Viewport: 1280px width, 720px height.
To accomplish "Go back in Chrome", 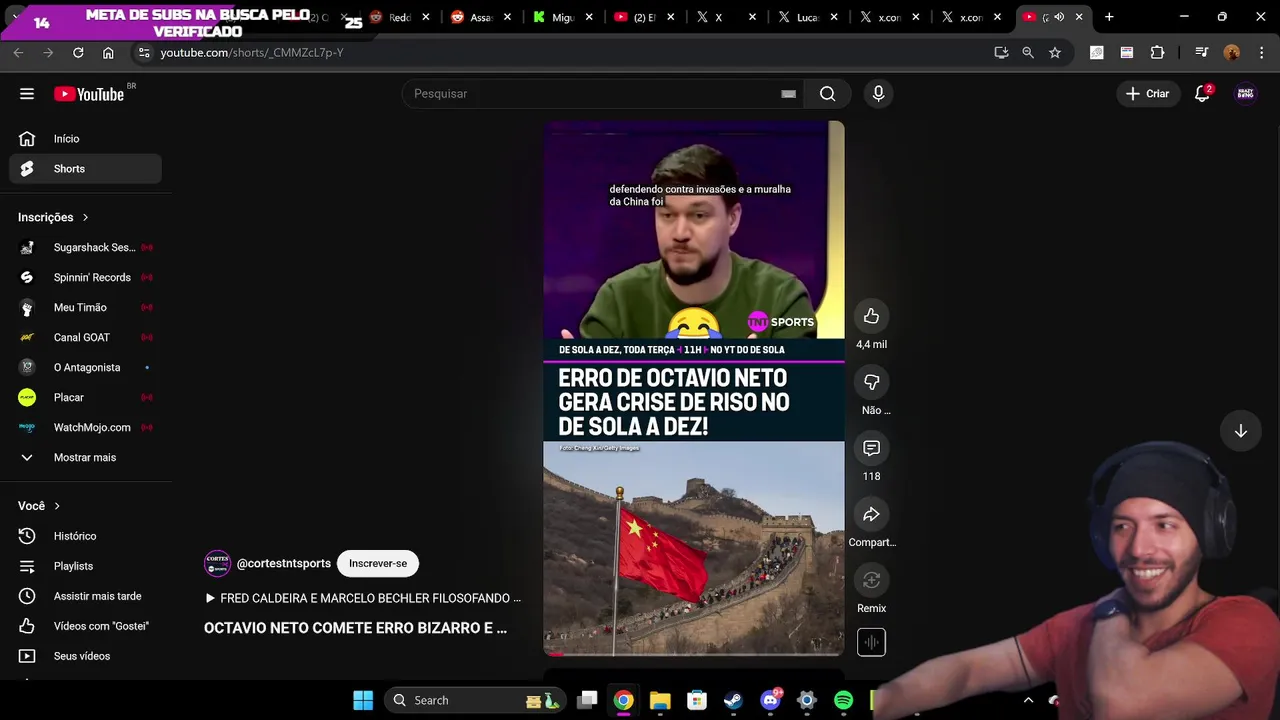I will (18, 52).
